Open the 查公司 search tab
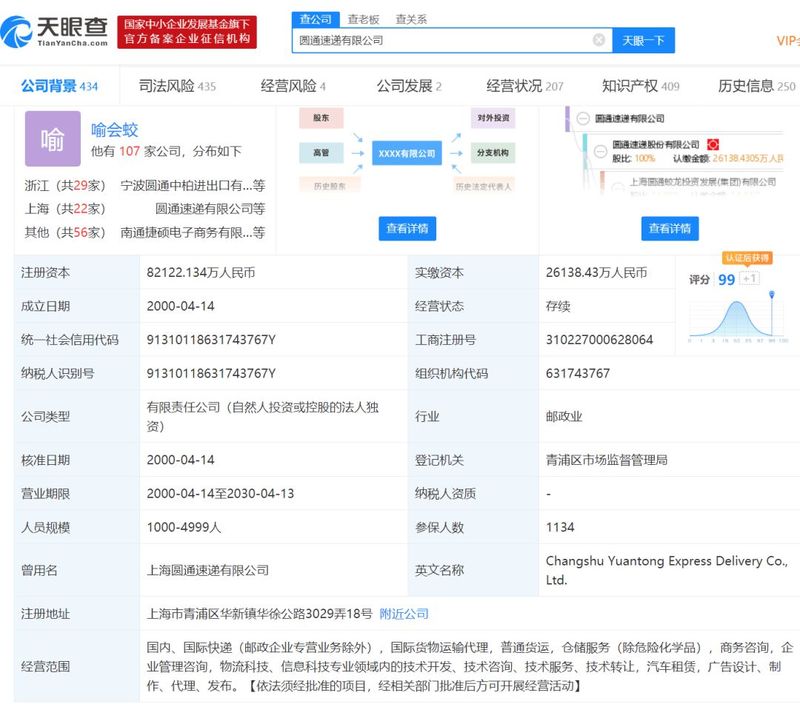This screenshot has width=800, height=704. [315, 19]
